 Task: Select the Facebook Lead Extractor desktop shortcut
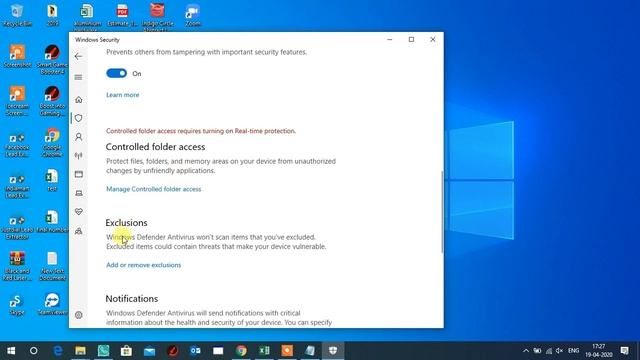coord(17,144)
